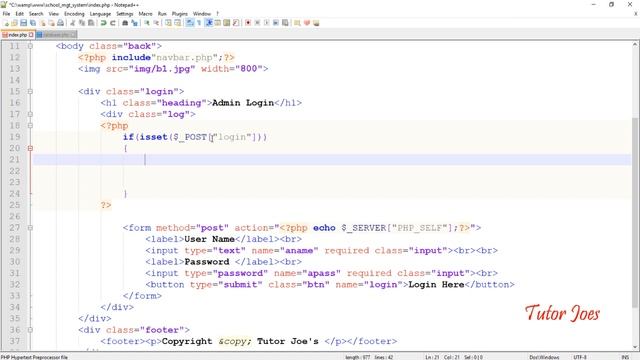Cut selection with the scissors icon

(72, 23)
